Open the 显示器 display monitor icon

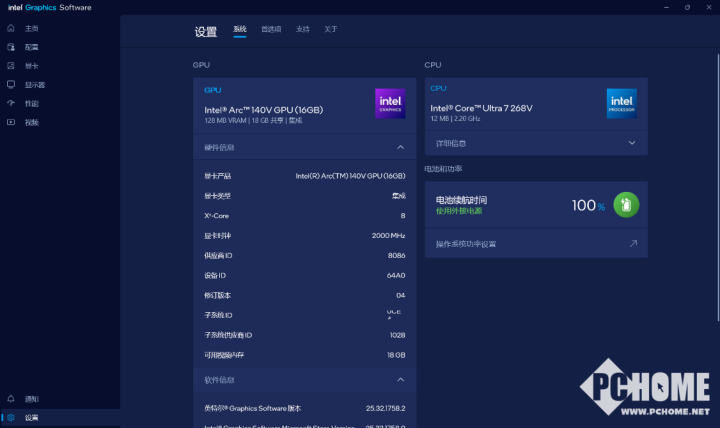[x=11, y=85]
